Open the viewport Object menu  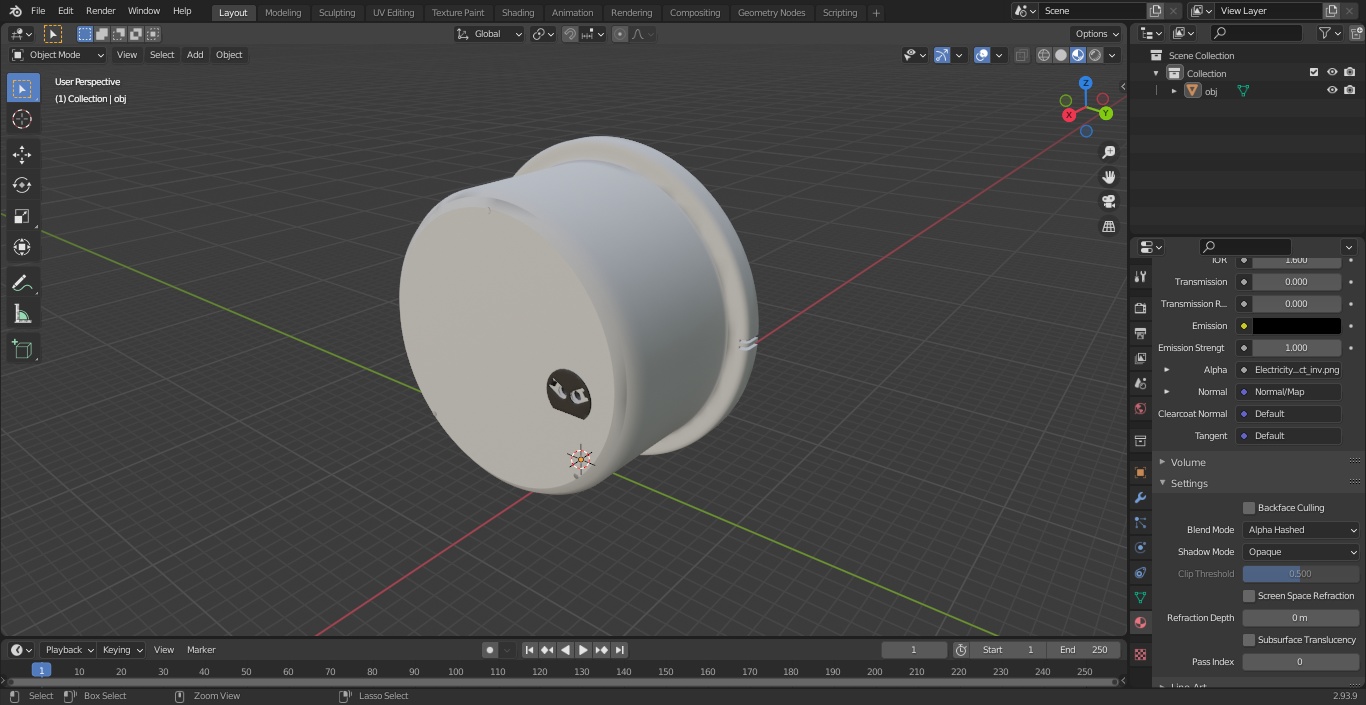click(229, 55)
